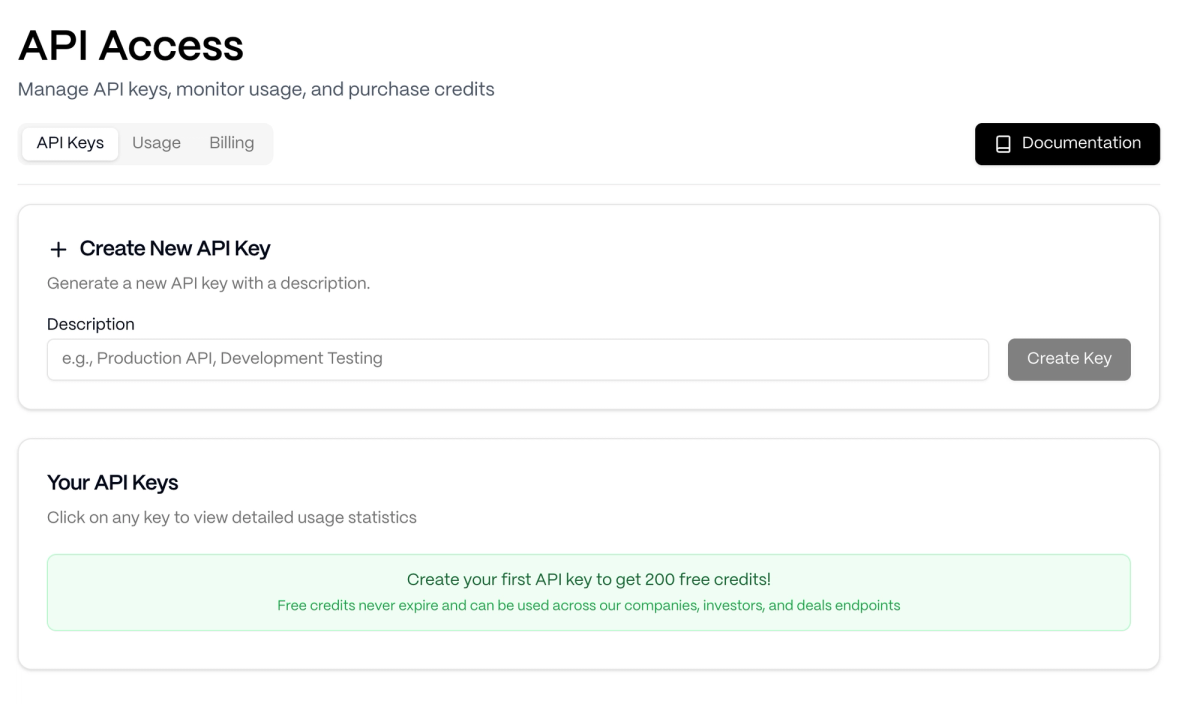Open the Billing tab

coord(231,143)
